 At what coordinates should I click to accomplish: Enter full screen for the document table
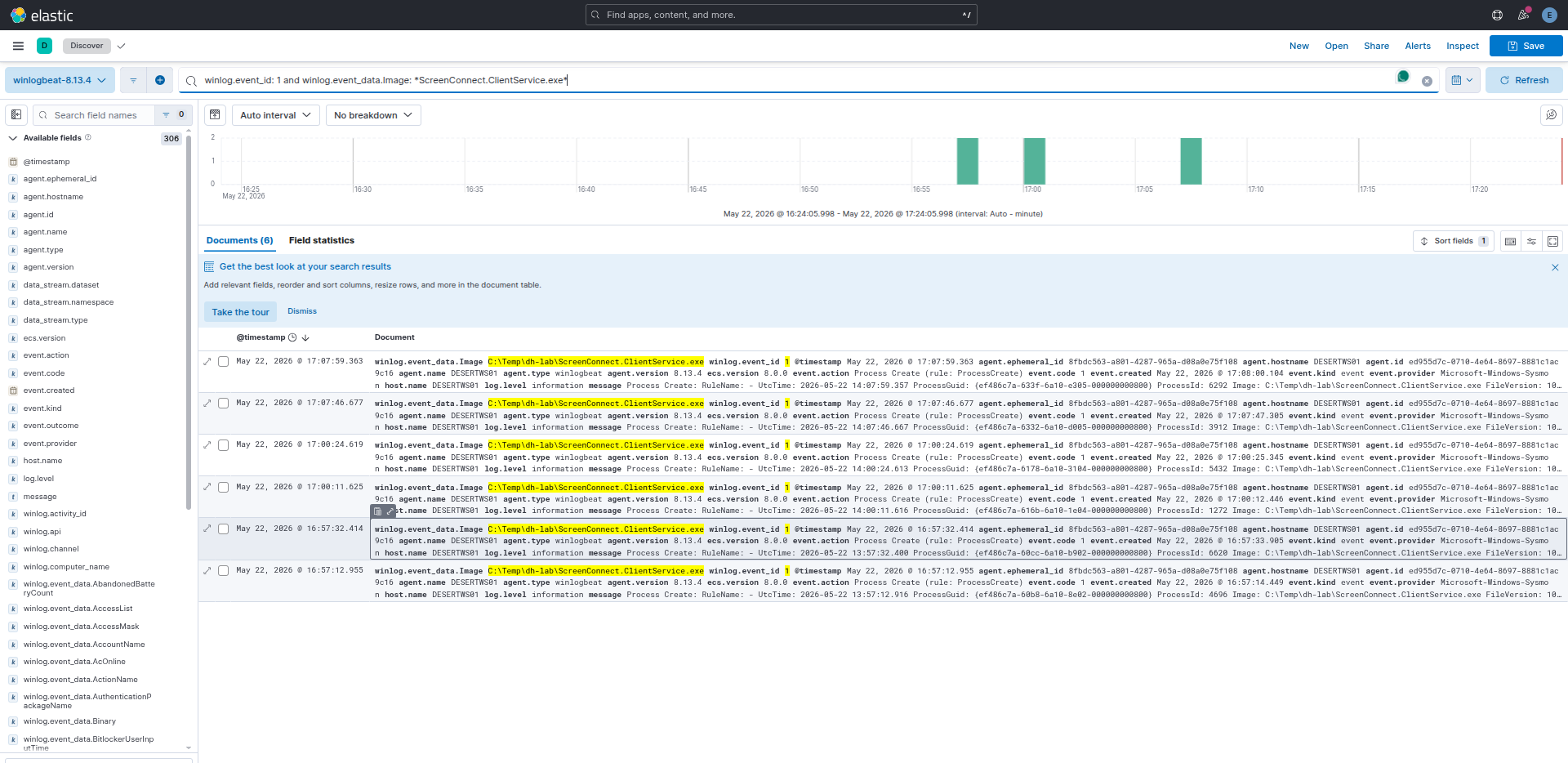point(1552,241)
